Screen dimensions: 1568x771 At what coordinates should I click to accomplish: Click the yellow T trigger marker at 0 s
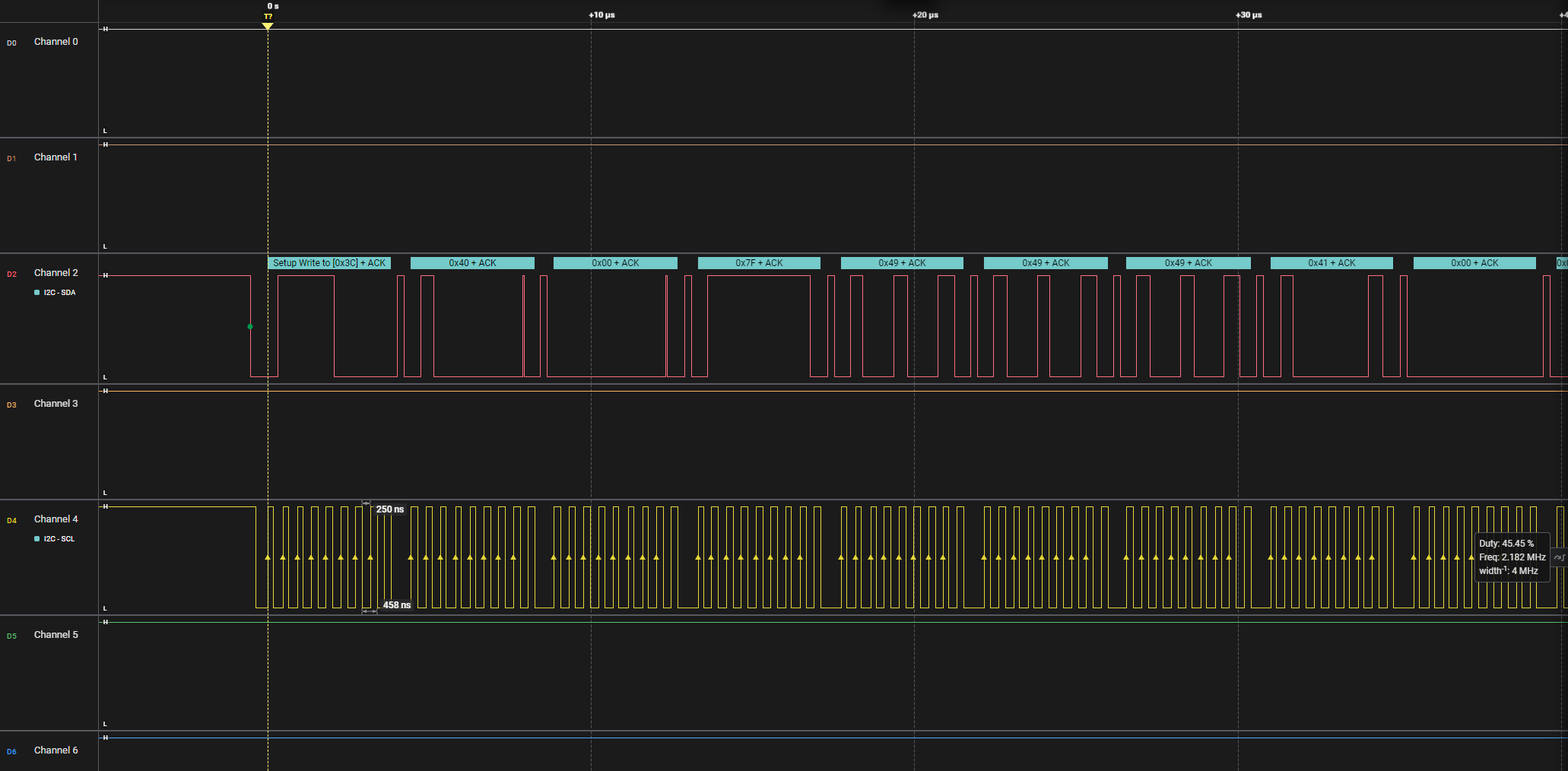(268, 26)
